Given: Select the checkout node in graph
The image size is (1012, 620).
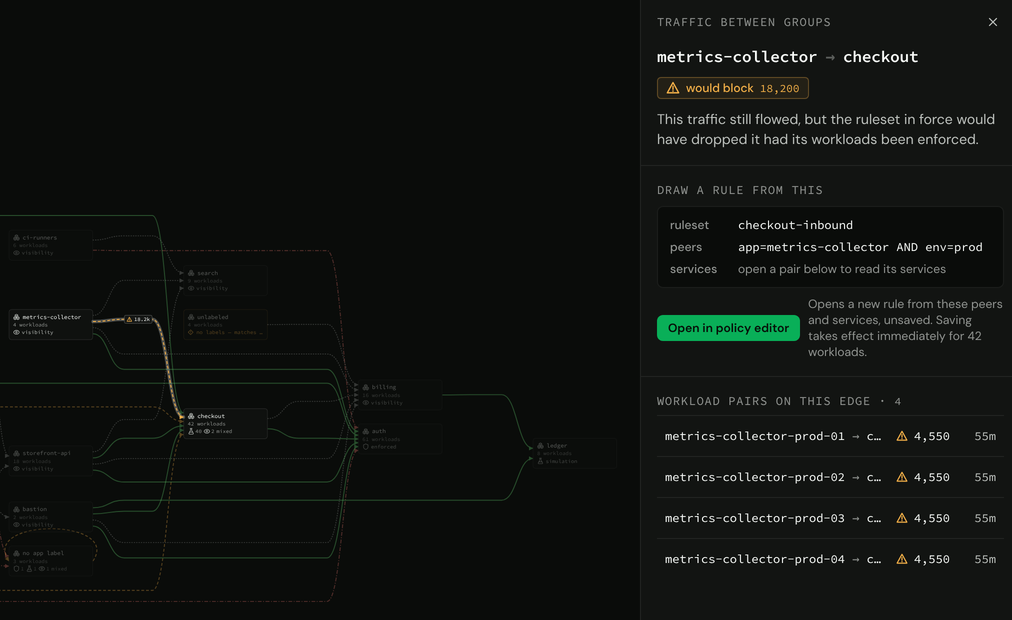Looking at the screenshot, I should click(x=225, y=423).
